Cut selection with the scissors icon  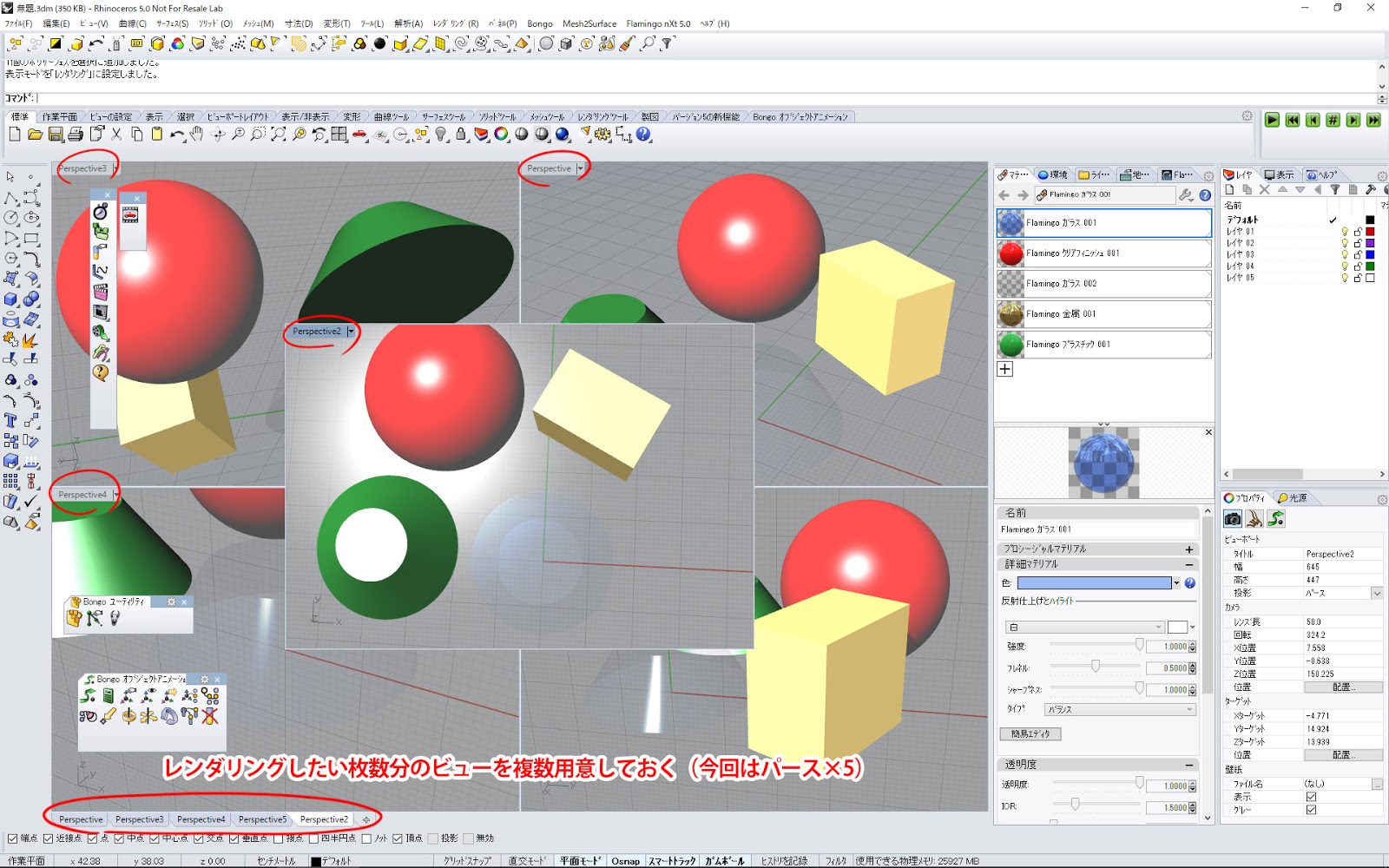[x=116, y=135]
